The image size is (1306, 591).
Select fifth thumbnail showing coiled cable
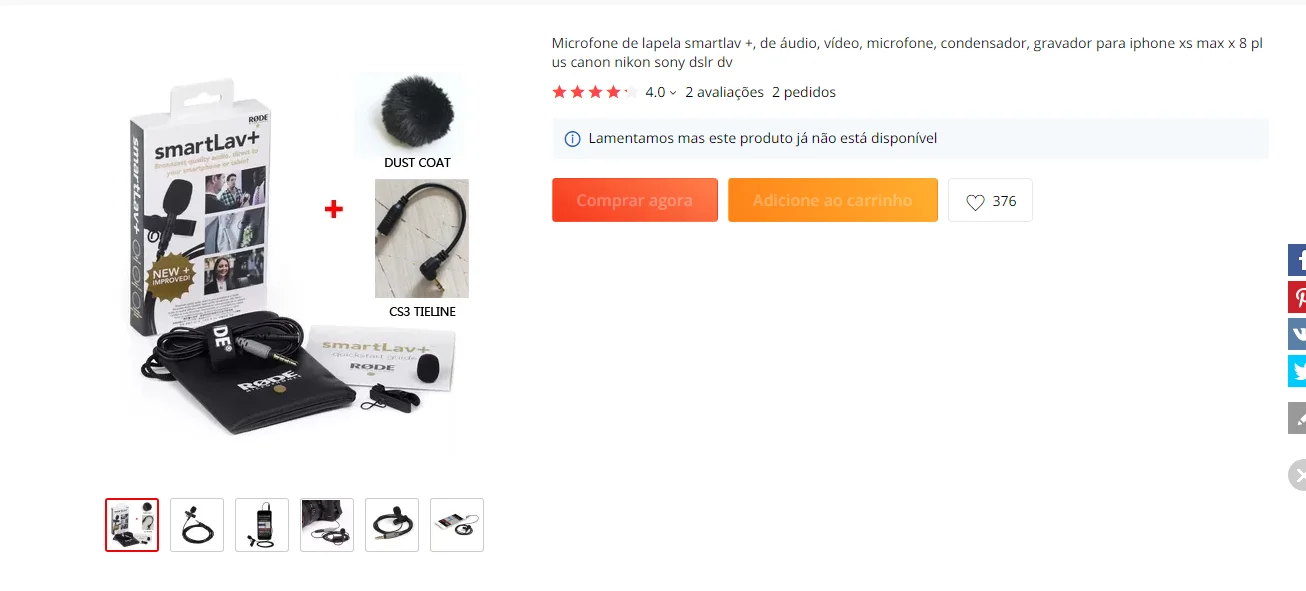click(392, 525)
